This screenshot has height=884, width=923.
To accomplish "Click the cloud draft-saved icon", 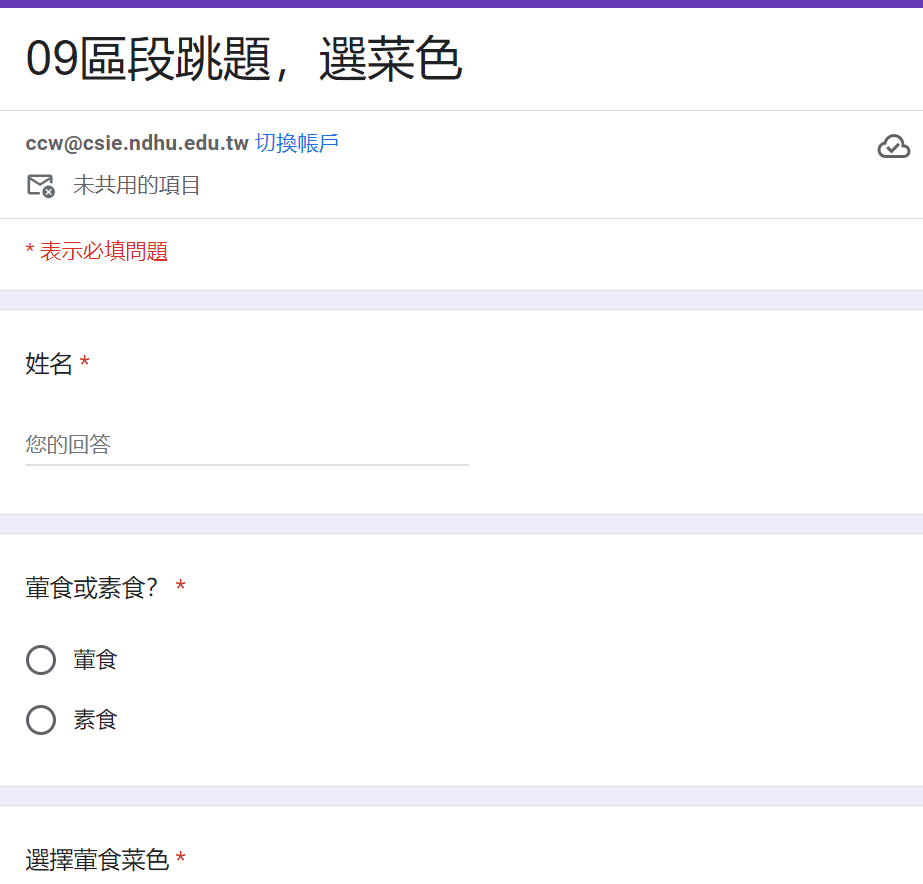I will point(893,147).
